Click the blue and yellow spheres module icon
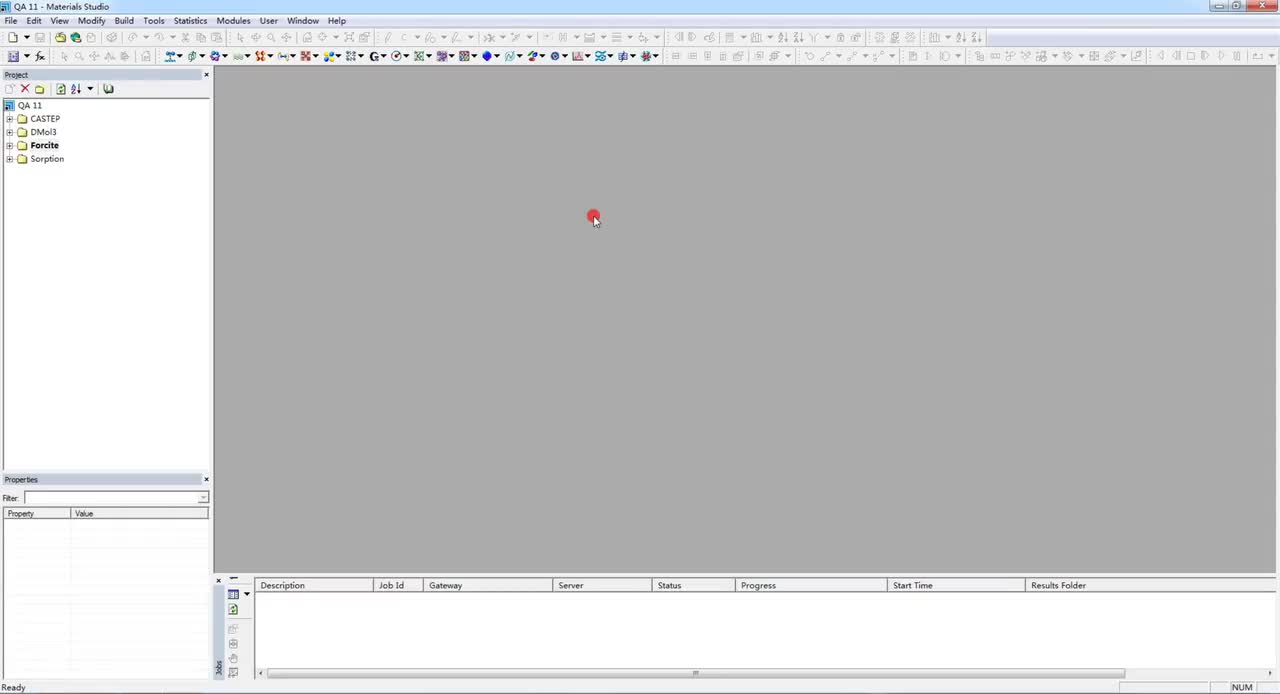The width and height of the screenshot is (1280, 694). point(330,56)
